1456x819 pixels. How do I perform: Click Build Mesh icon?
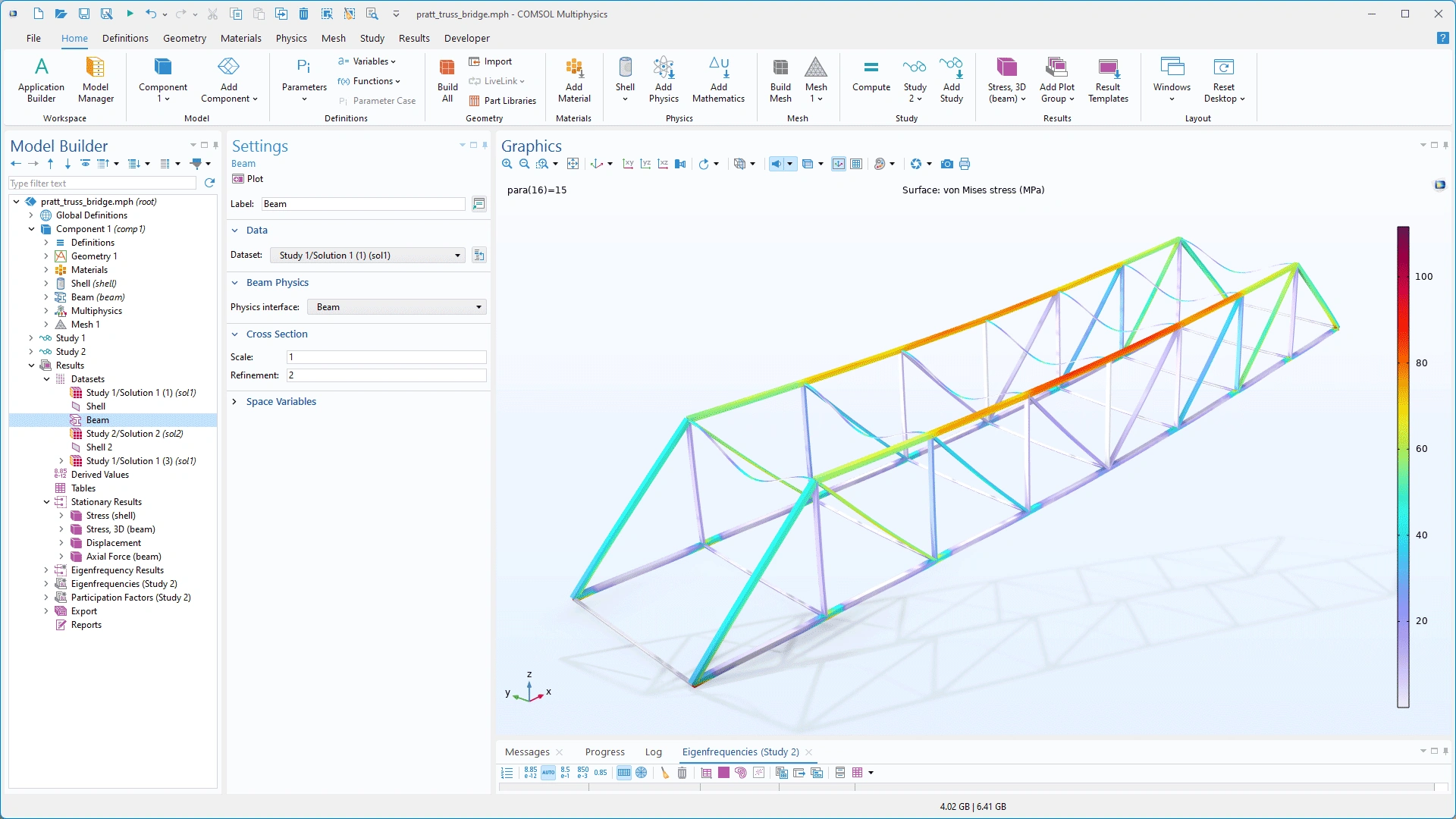[780, 76]
